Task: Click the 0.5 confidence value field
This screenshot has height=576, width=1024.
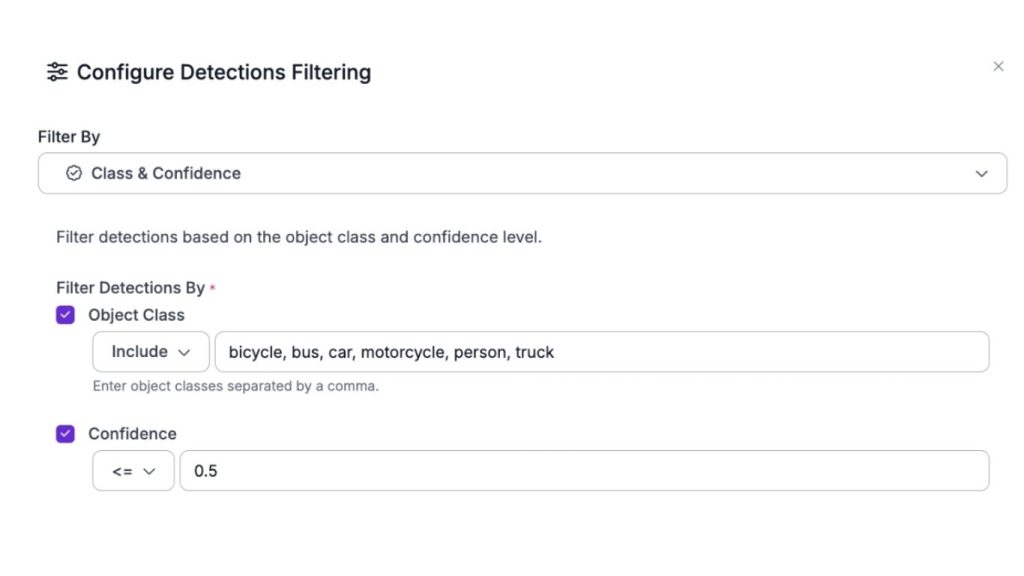Action: 584,471
